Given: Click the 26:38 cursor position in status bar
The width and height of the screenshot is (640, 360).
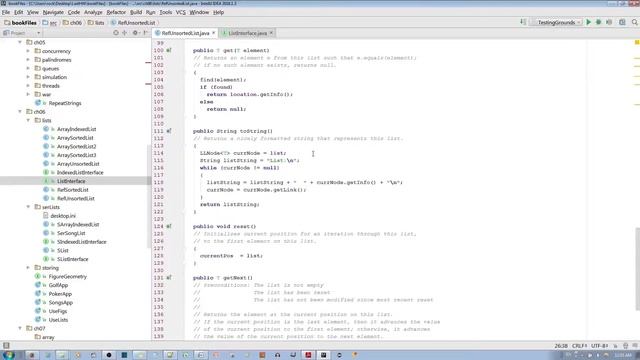Looking at the screenshot, I should [x=561, y=346].
